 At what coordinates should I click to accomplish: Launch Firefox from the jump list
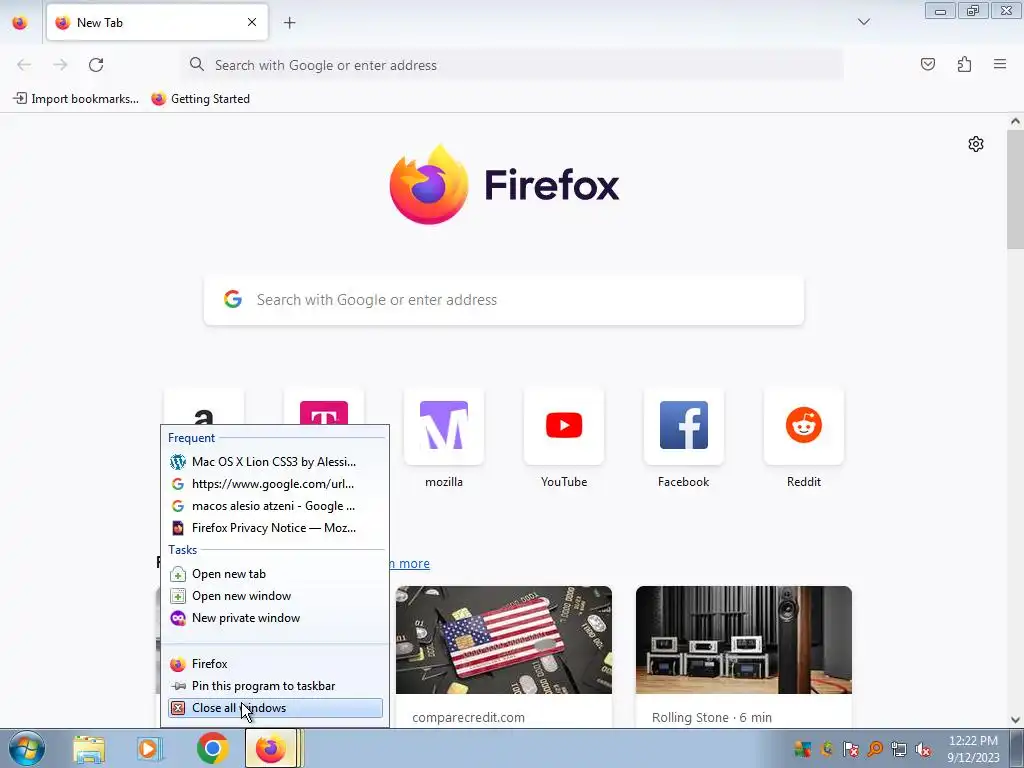click(x=275, y=664)
